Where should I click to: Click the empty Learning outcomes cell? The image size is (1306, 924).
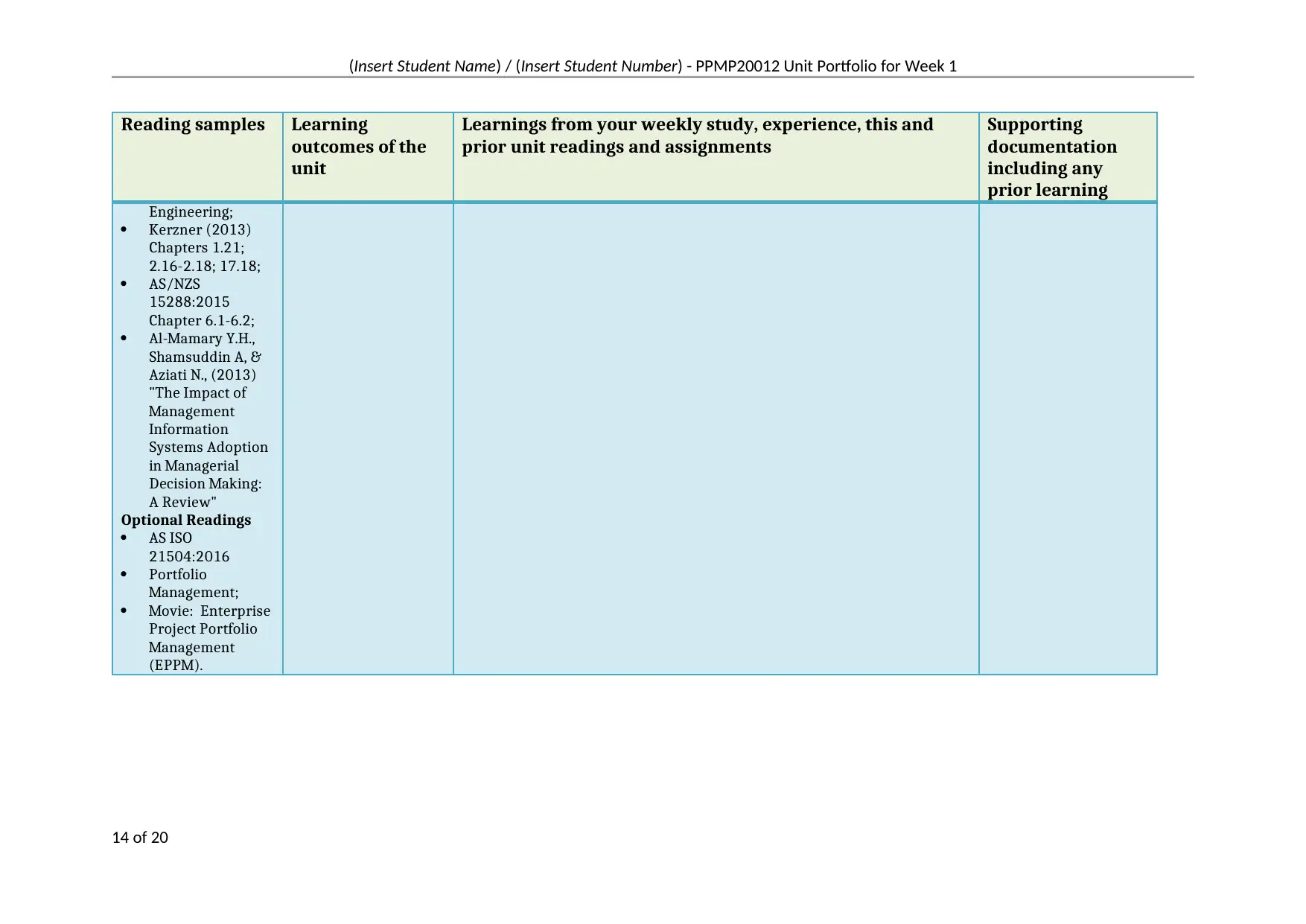(x=368, y=439)
